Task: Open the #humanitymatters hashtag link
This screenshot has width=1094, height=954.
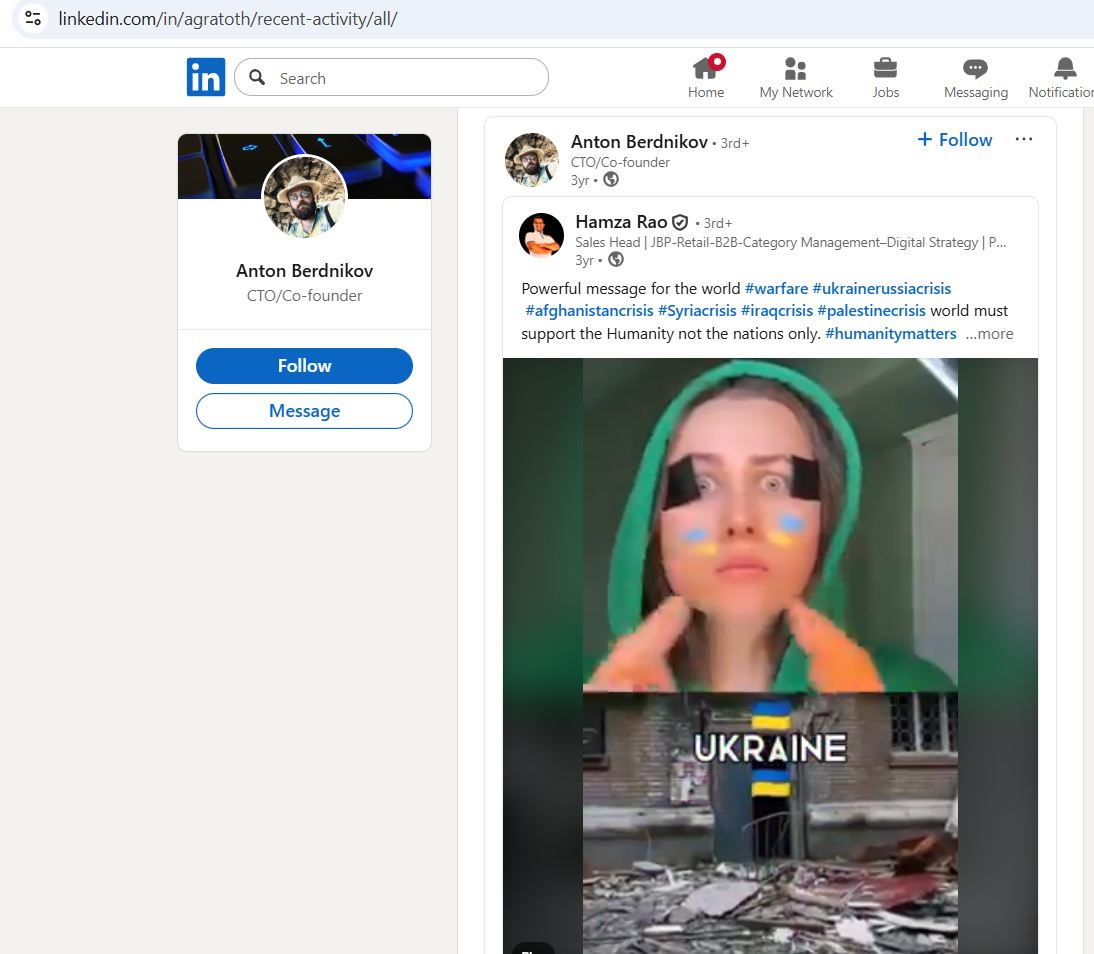Action: point(890,334)
